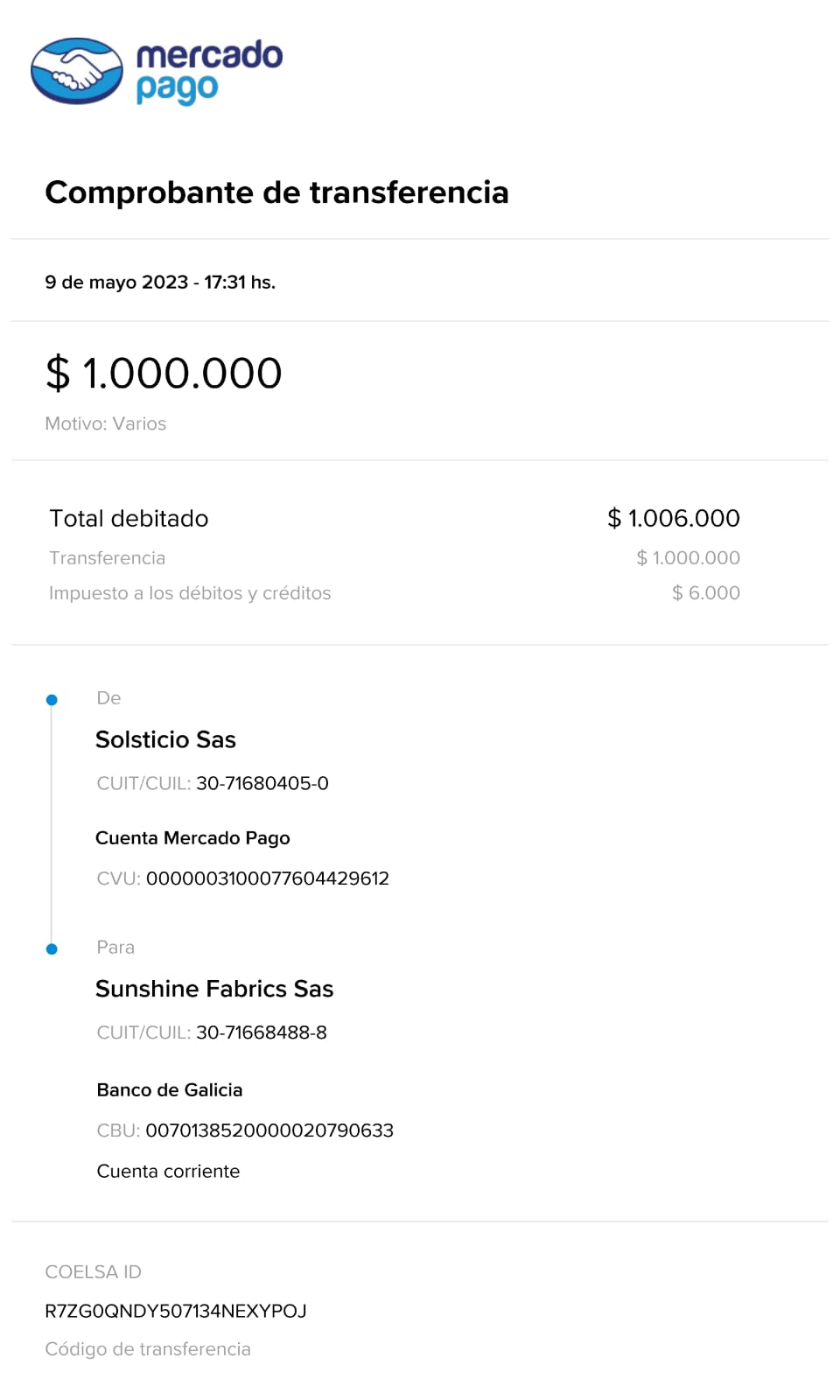Click the large $ 1.000.000 amount

point(164,374)
